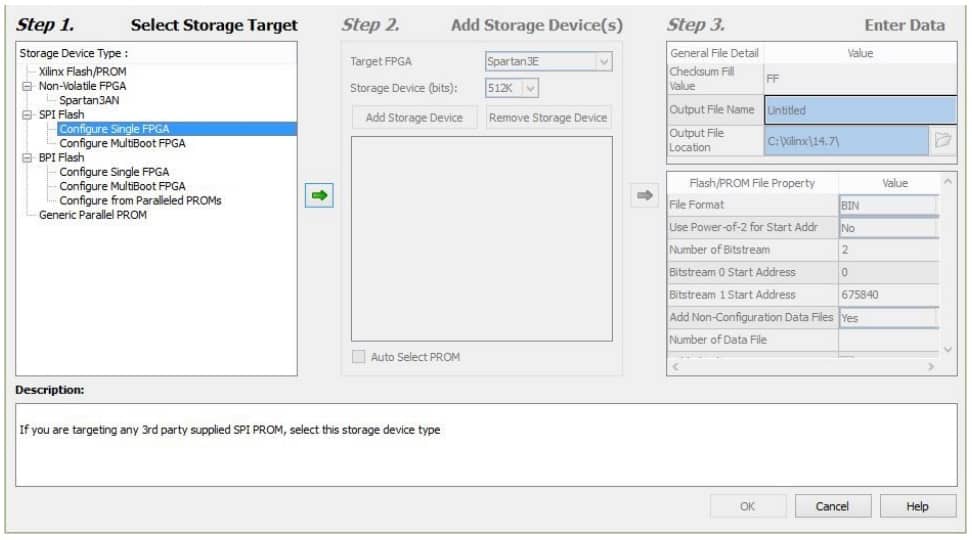Select Spartan3AN in the tree
This screenshot has width=972, height=540.
92,101
